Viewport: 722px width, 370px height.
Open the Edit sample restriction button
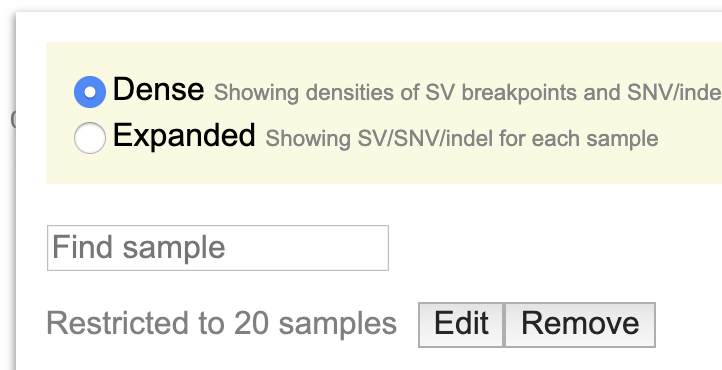click(461, 324)
